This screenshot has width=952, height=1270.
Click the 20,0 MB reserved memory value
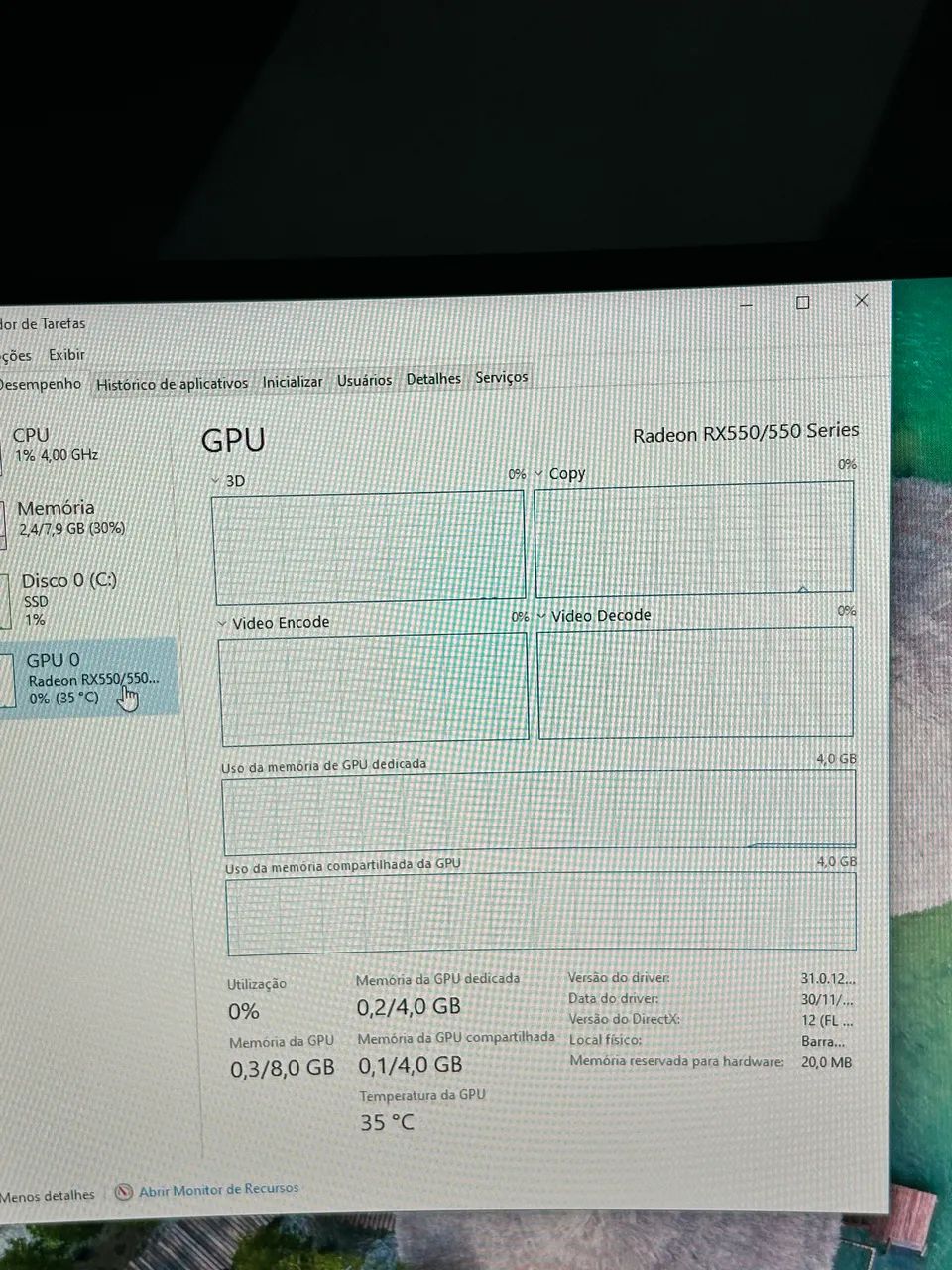(x=827, y=1062)
